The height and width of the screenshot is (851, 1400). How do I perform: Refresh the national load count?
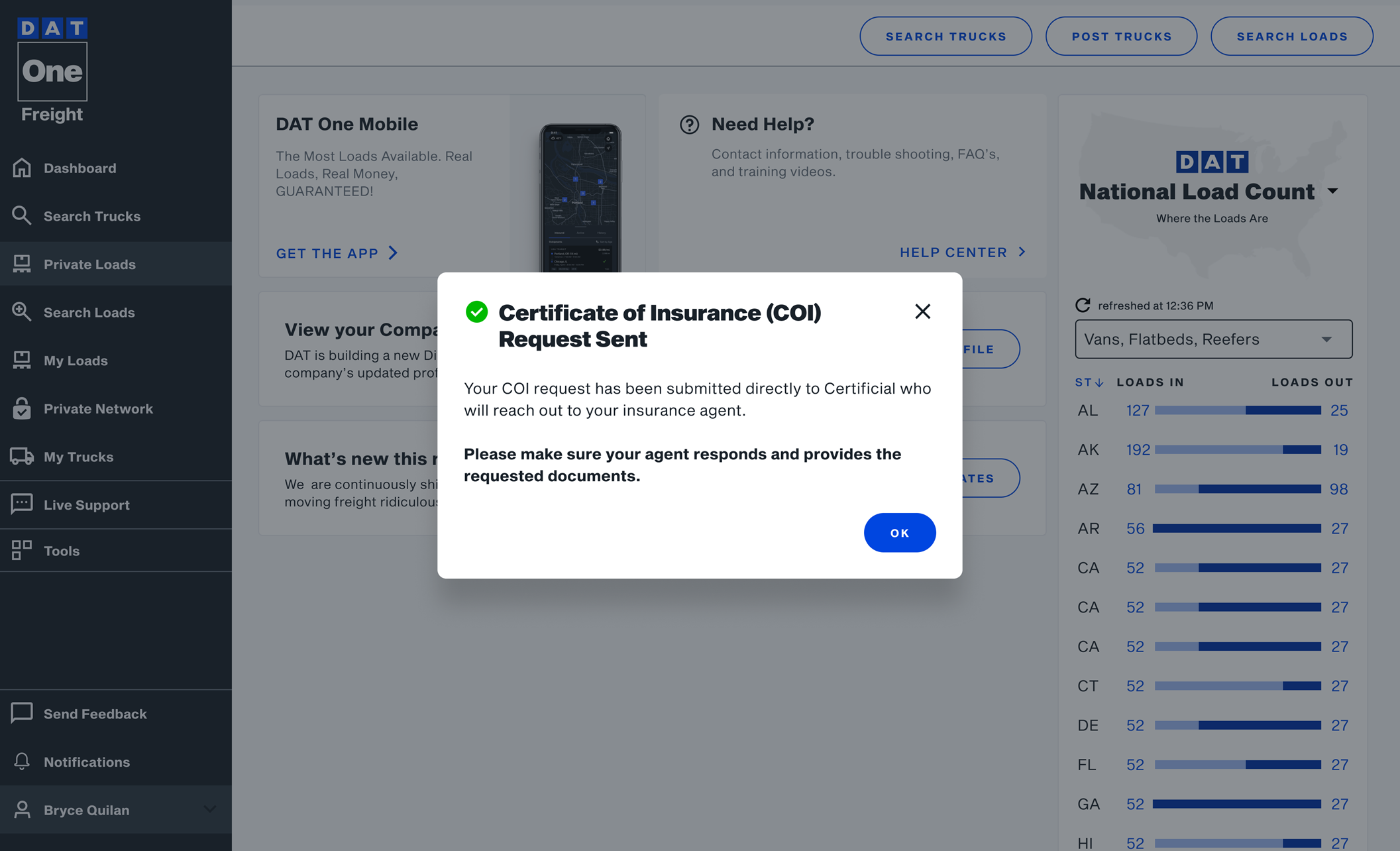point(1083,306)
